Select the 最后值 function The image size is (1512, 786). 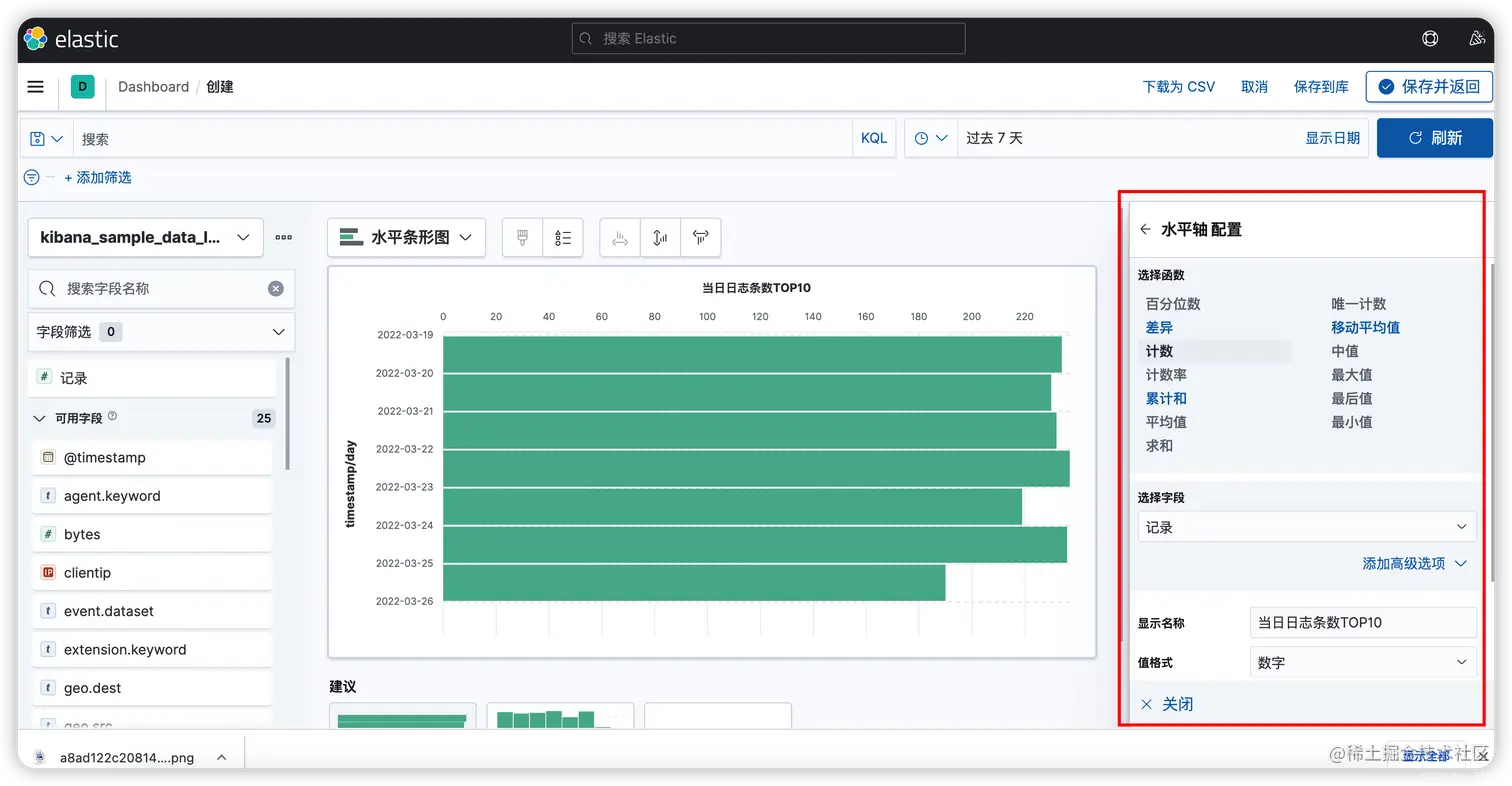click(x=1352, y=398)
